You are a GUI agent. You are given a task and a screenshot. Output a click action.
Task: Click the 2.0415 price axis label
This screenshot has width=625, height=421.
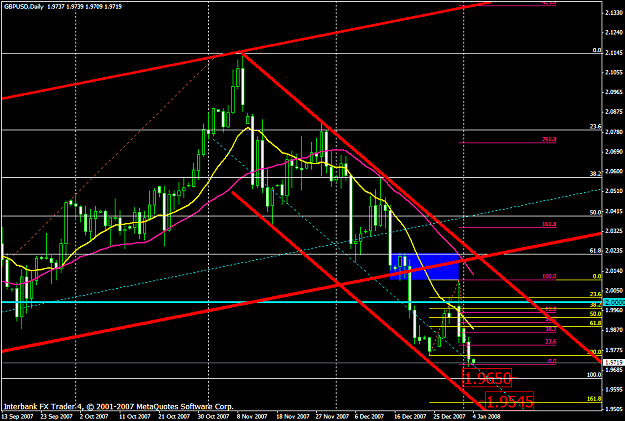614,211
